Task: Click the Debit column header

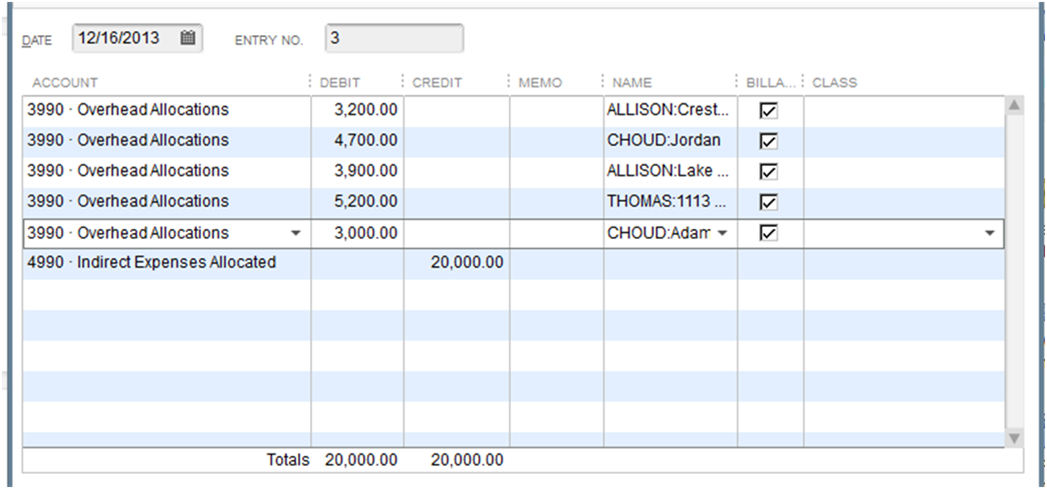Action: tap(340, 82)
